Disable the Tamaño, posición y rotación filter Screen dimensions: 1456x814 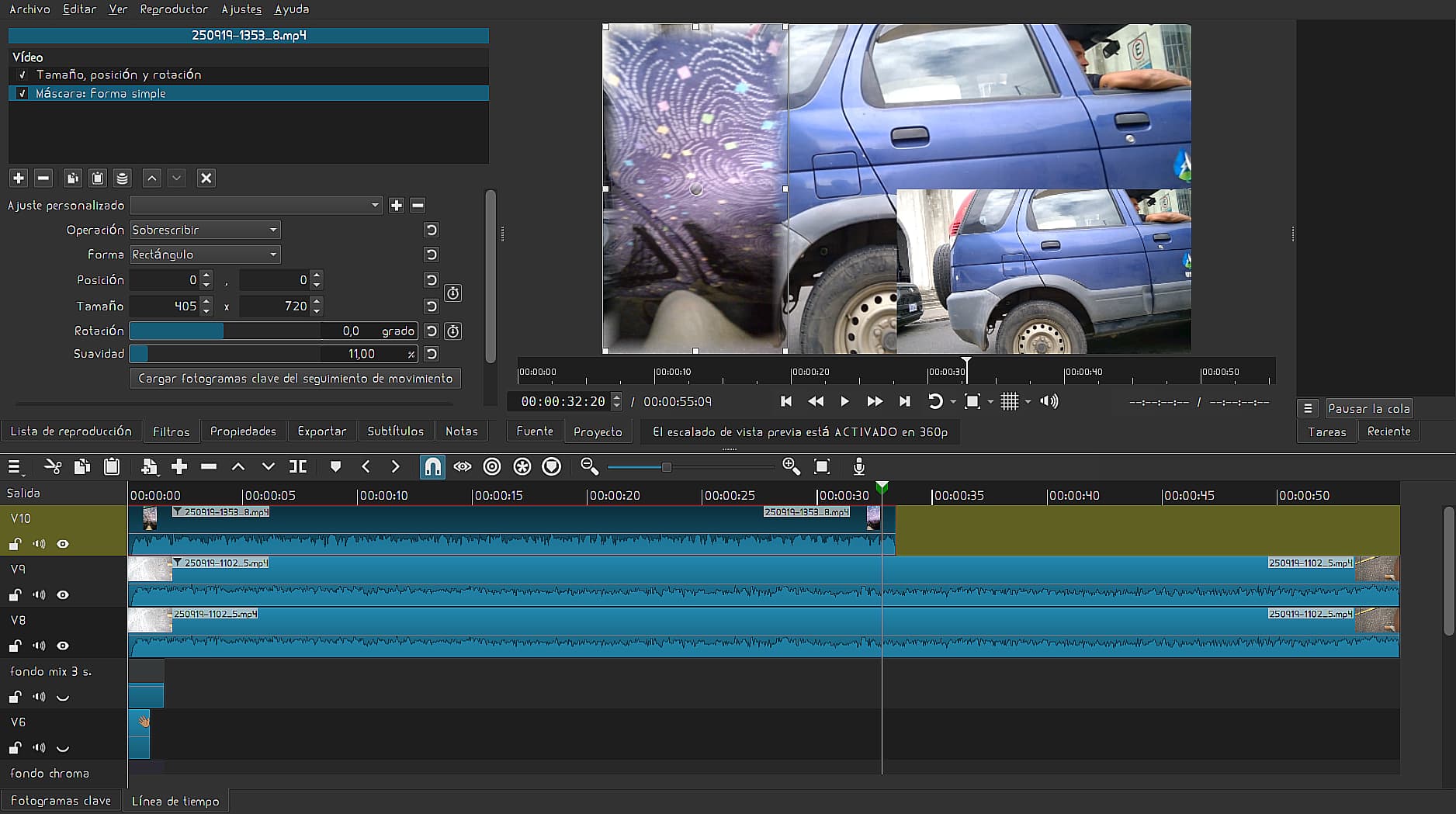click(23, 75)
